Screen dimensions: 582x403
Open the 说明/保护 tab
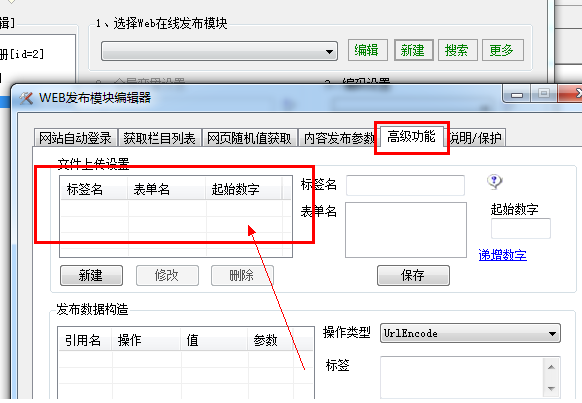click(x=475, y=138)
